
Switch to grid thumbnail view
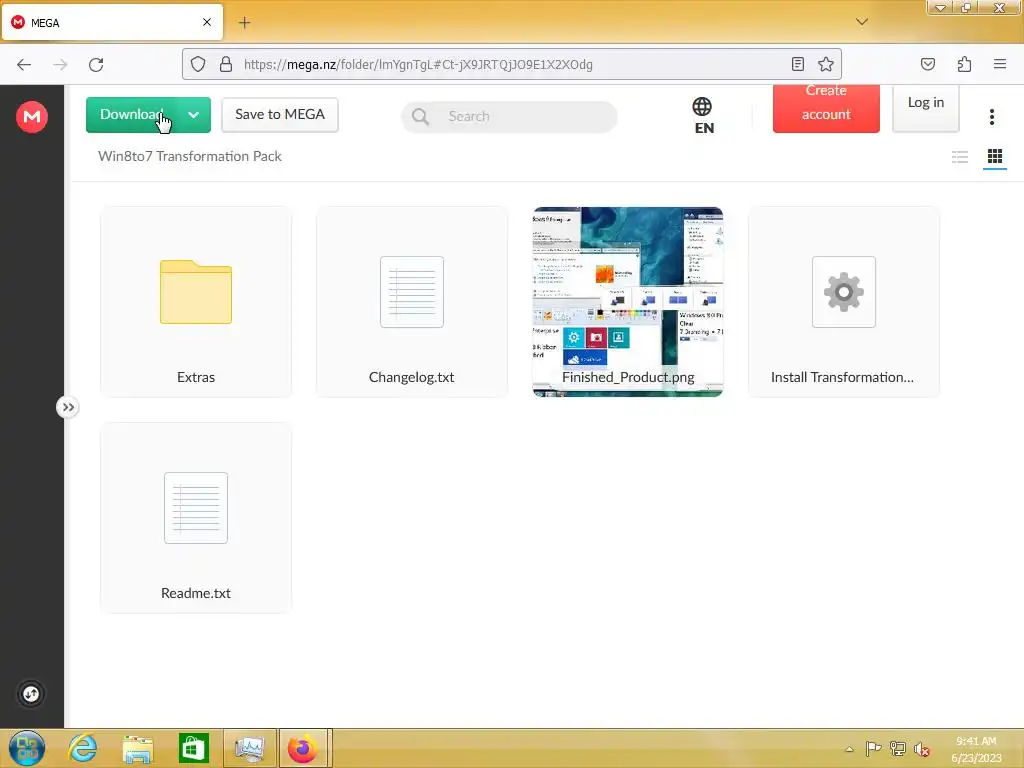coord(995,157)
